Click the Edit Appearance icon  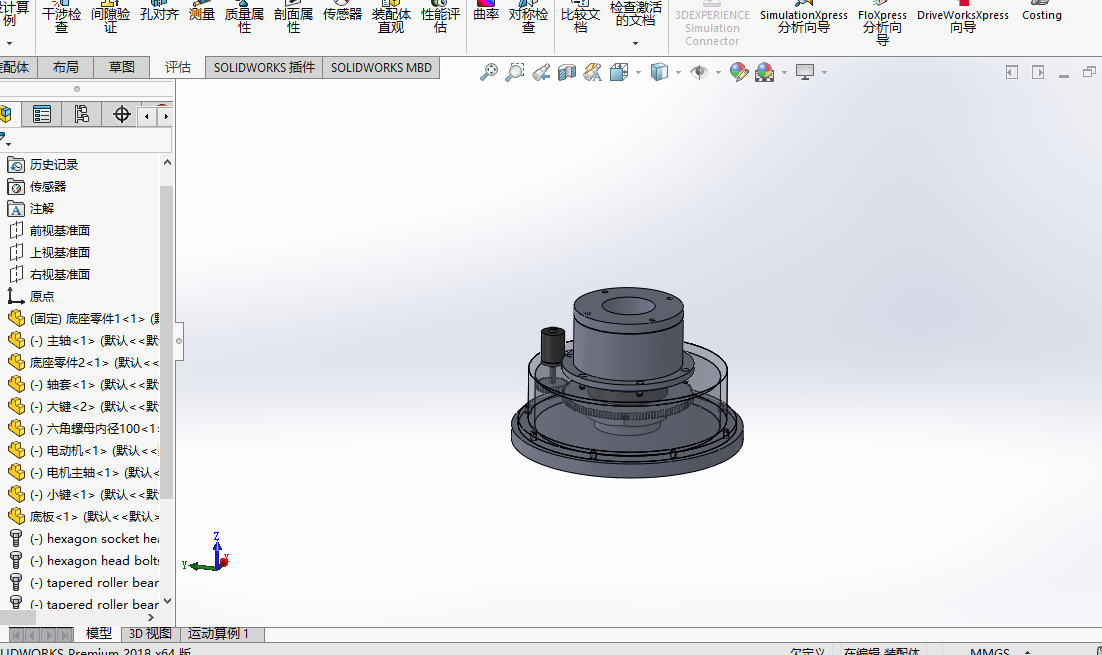click(x=739, y=72)
